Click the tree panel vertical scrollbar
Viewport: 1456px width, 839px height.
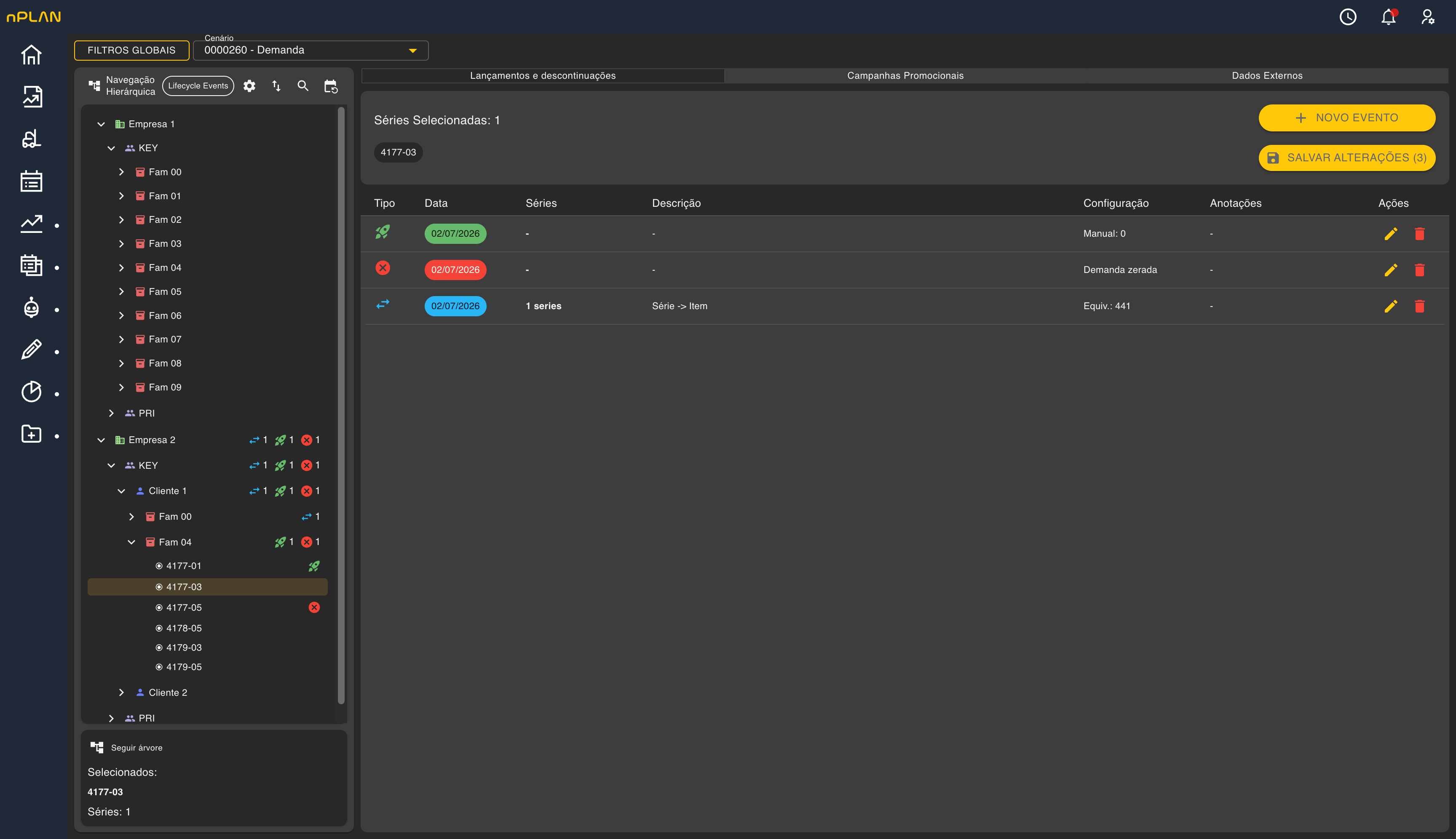341,405
